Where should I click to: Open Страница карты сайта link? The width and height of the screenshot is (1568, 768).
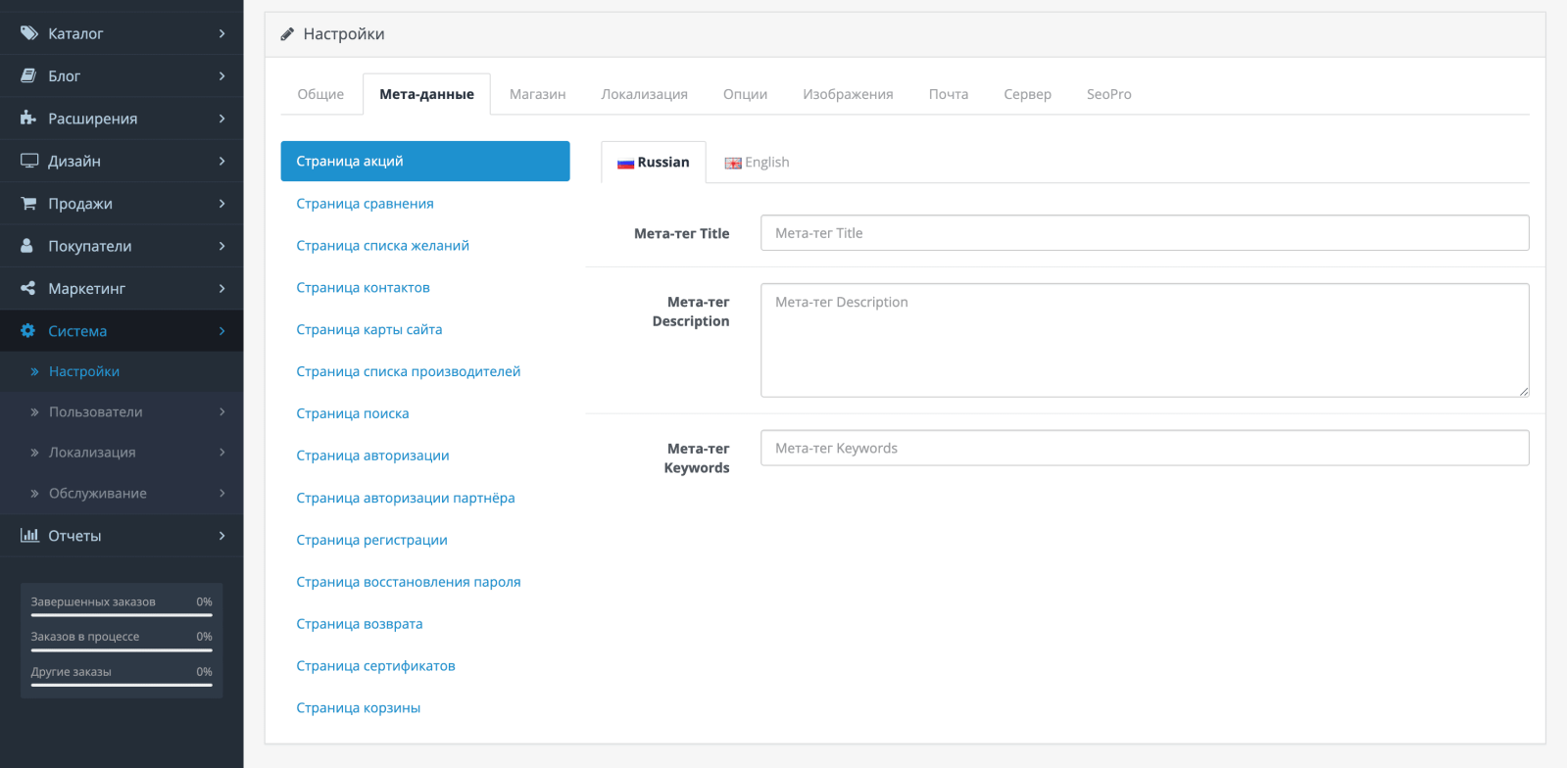tap(368, 330)
